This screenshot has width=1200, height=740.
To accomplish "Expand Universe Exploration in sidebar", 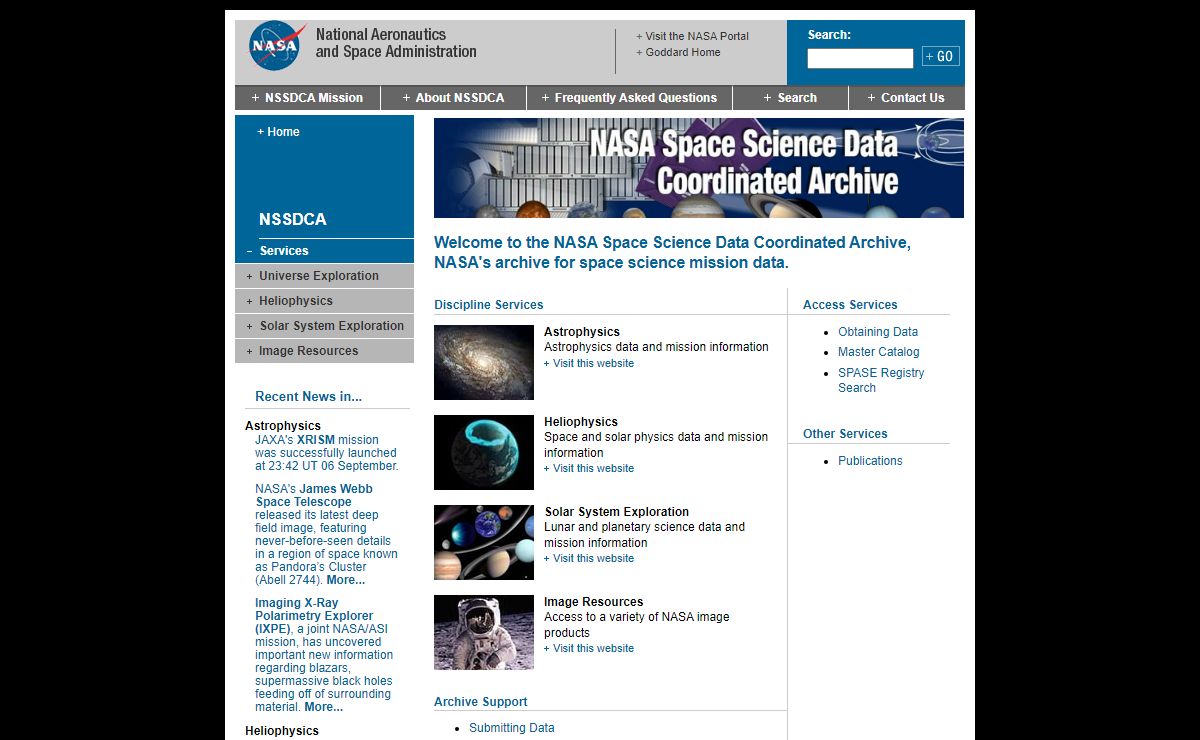I will 324,276.
